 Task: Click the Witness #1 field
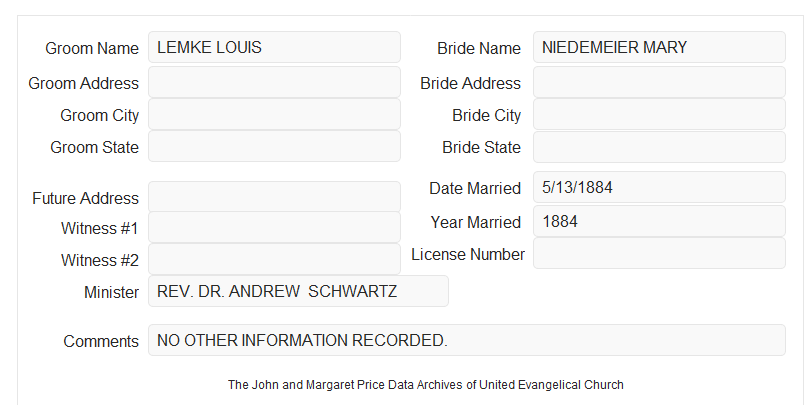pos(274,227)
